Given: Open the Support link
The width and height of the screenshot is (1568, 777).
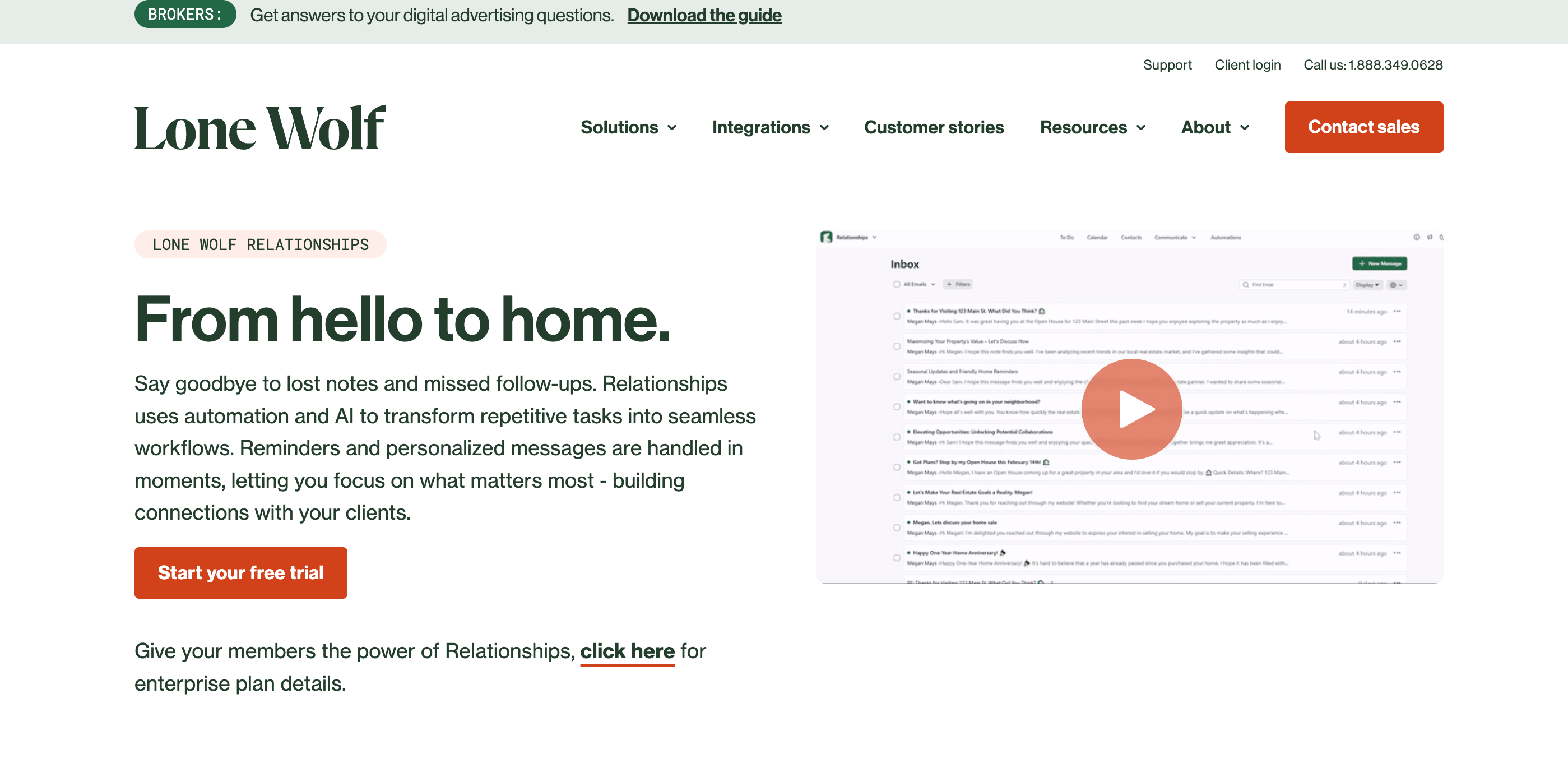Looking at the screenshot, I should pos(1167,64).
